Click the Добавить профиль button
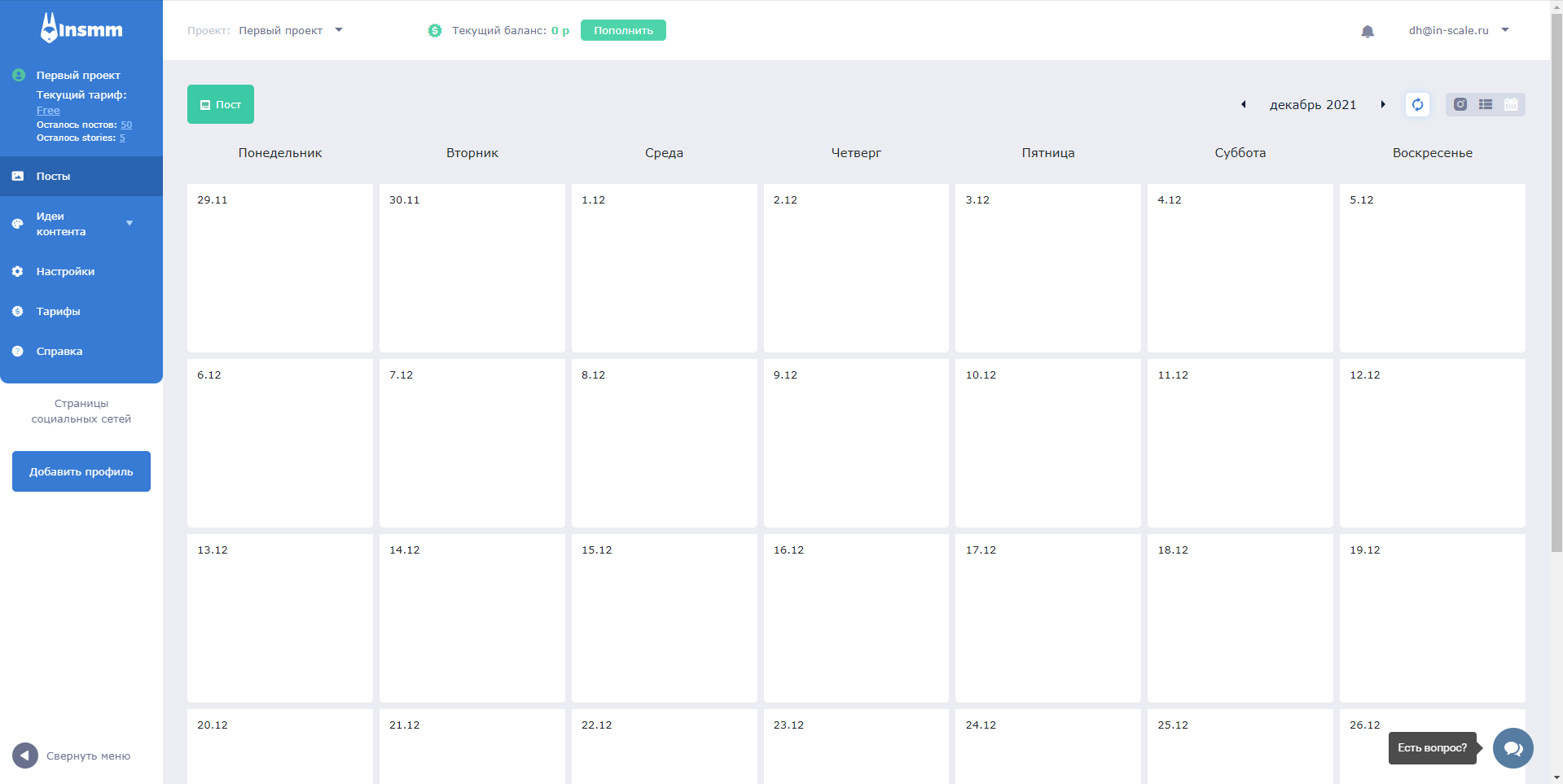This screenshot has width=1563, height=784. (81, 471)
